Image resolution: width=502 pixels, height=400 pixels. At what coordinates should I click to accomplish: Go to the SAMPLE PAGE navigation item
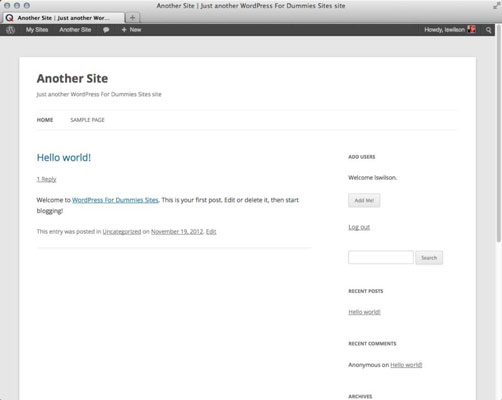[87, 120]
